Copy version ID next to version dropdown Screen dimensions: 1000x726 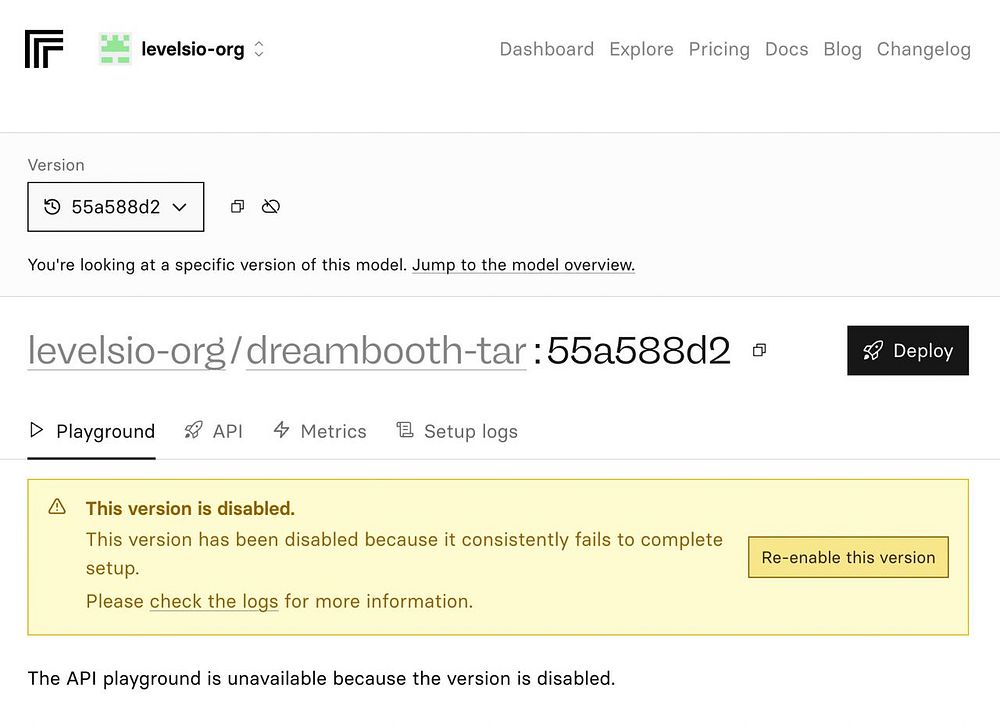click(x=237, y=207)
